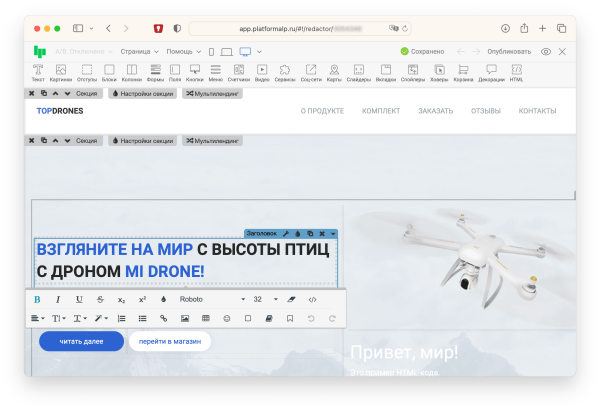Click the browser address bar
This screenshot has height=410, width=600.
[x=299, y=28]
